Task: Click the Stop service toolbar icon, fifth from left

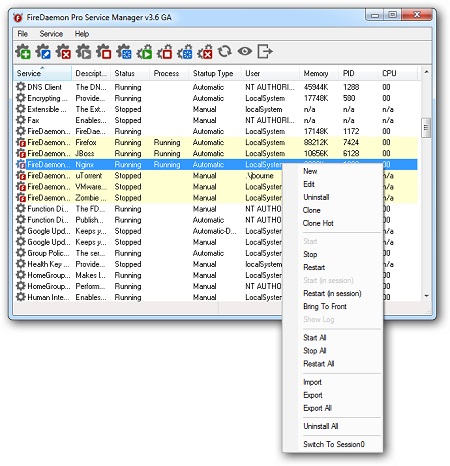Action: (x=104, y=52)
